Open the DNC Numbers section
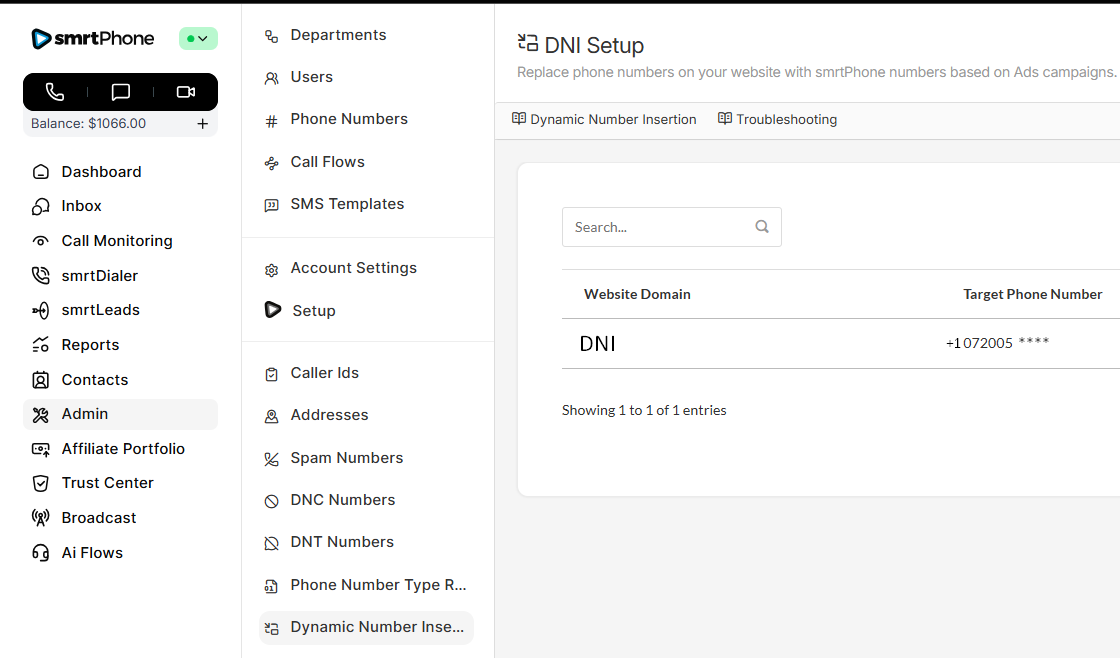The height and width of the screenshot is (658, 1120). click(x=342, y=500)
